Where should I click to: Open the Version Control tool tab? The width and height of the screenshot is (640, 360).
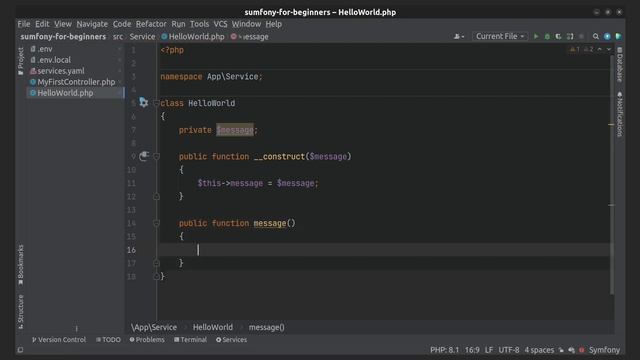(59, 340)
